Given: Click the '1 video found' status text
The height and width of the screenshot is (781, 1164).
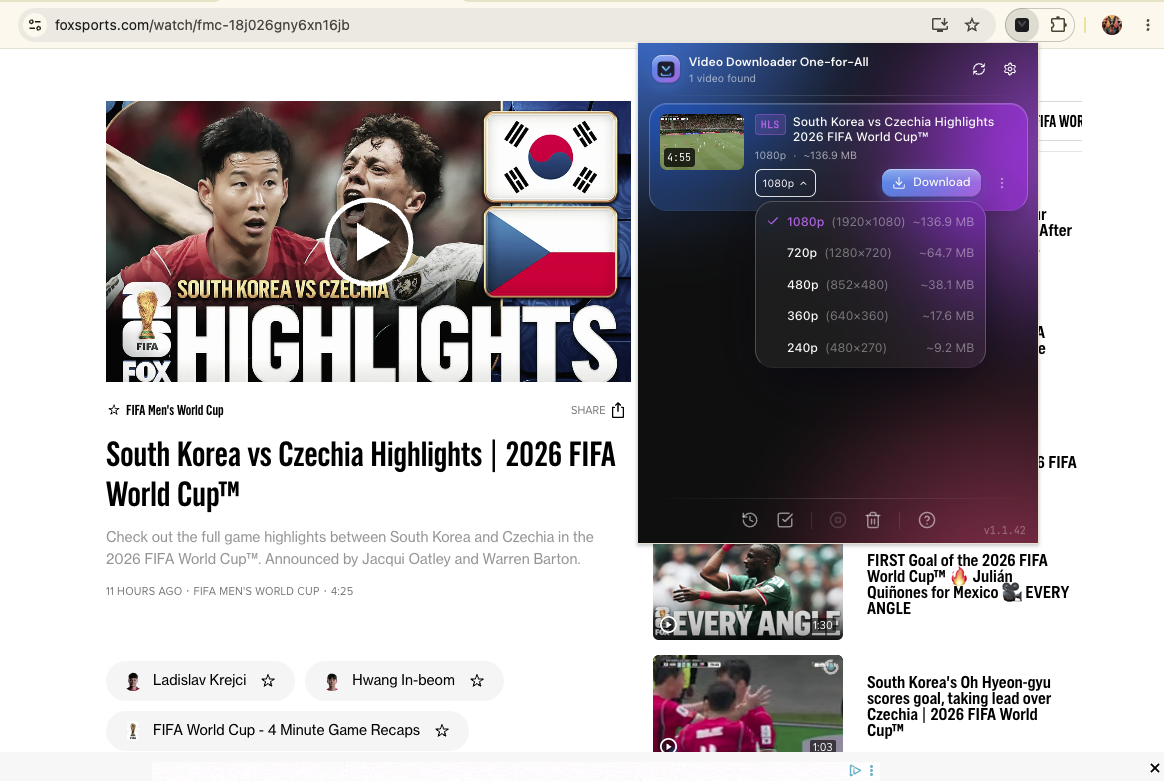Looking at the screenshot, I should pyautogui.click(x=722, y=79).
